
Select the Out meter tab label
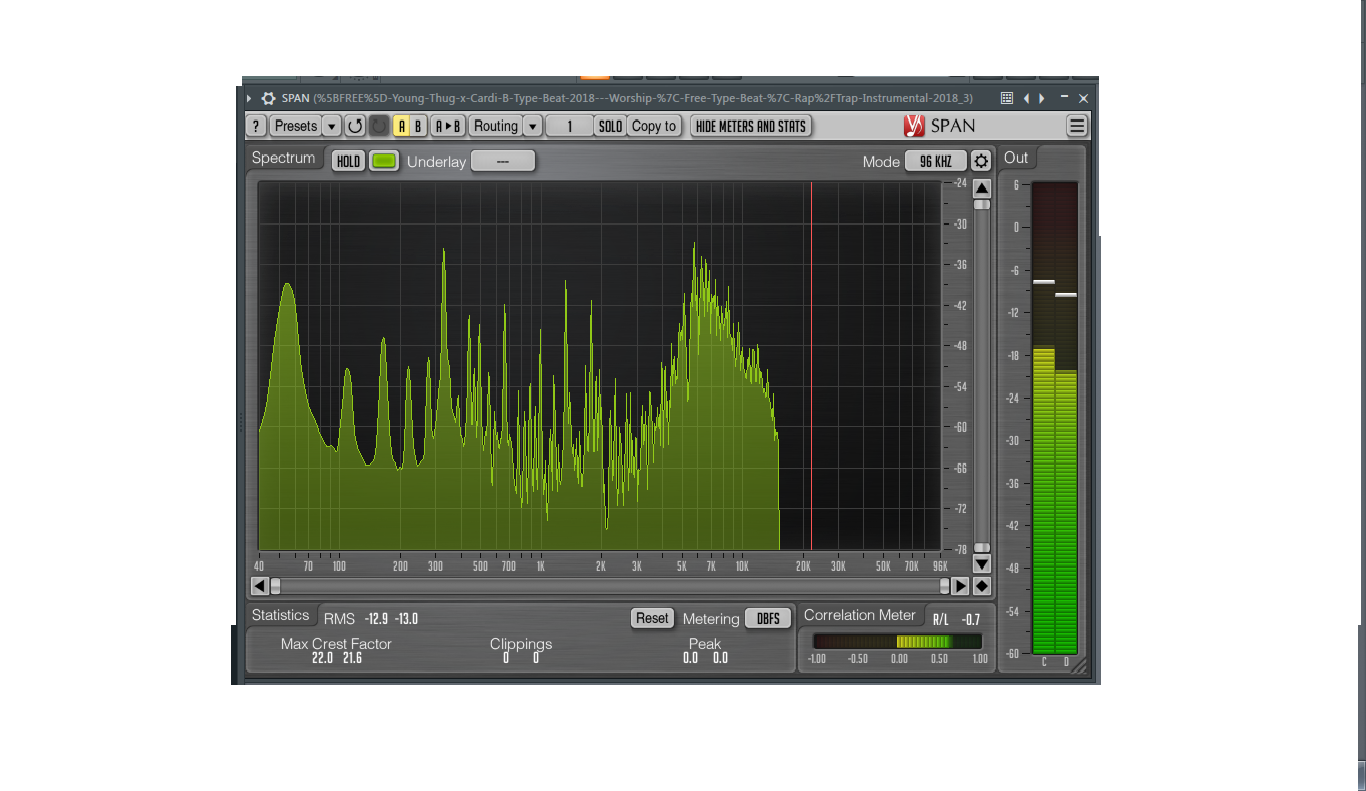pos(1016,158)
